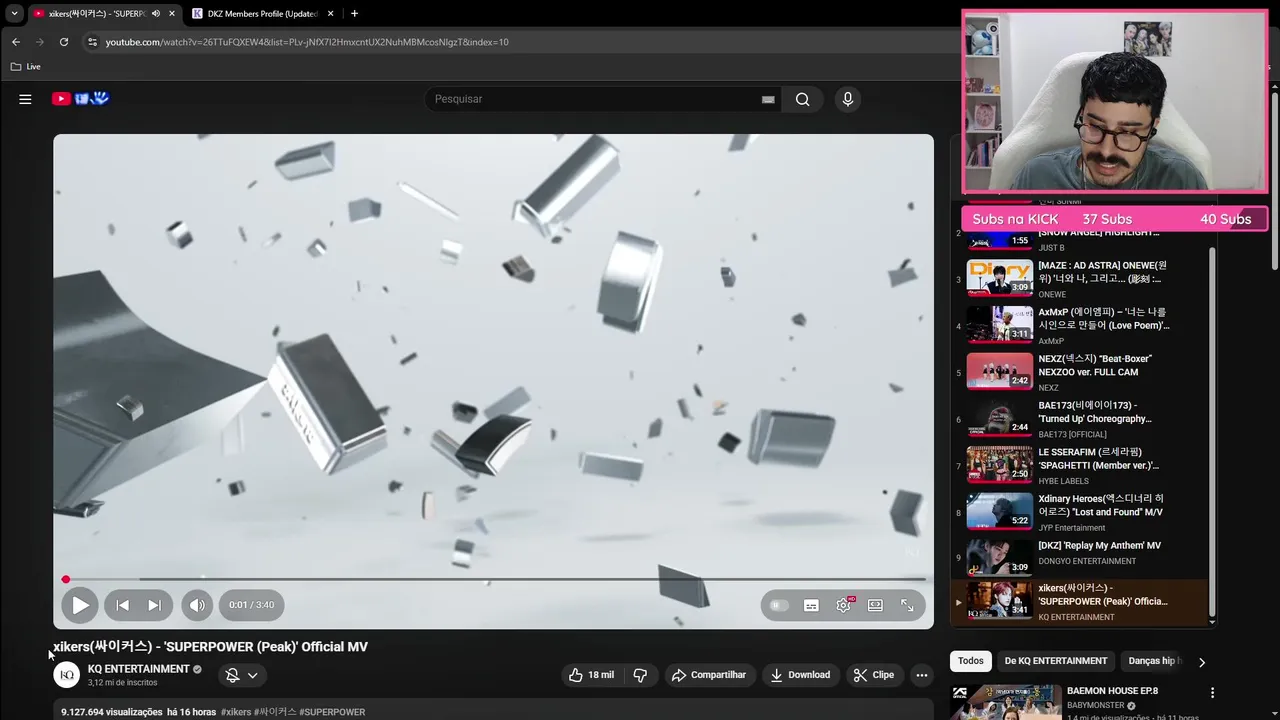This screenshot has width=1280, height=720.
Task: Play NEXZ Beat-Boxer playlist item
Action: (1080, 373)
